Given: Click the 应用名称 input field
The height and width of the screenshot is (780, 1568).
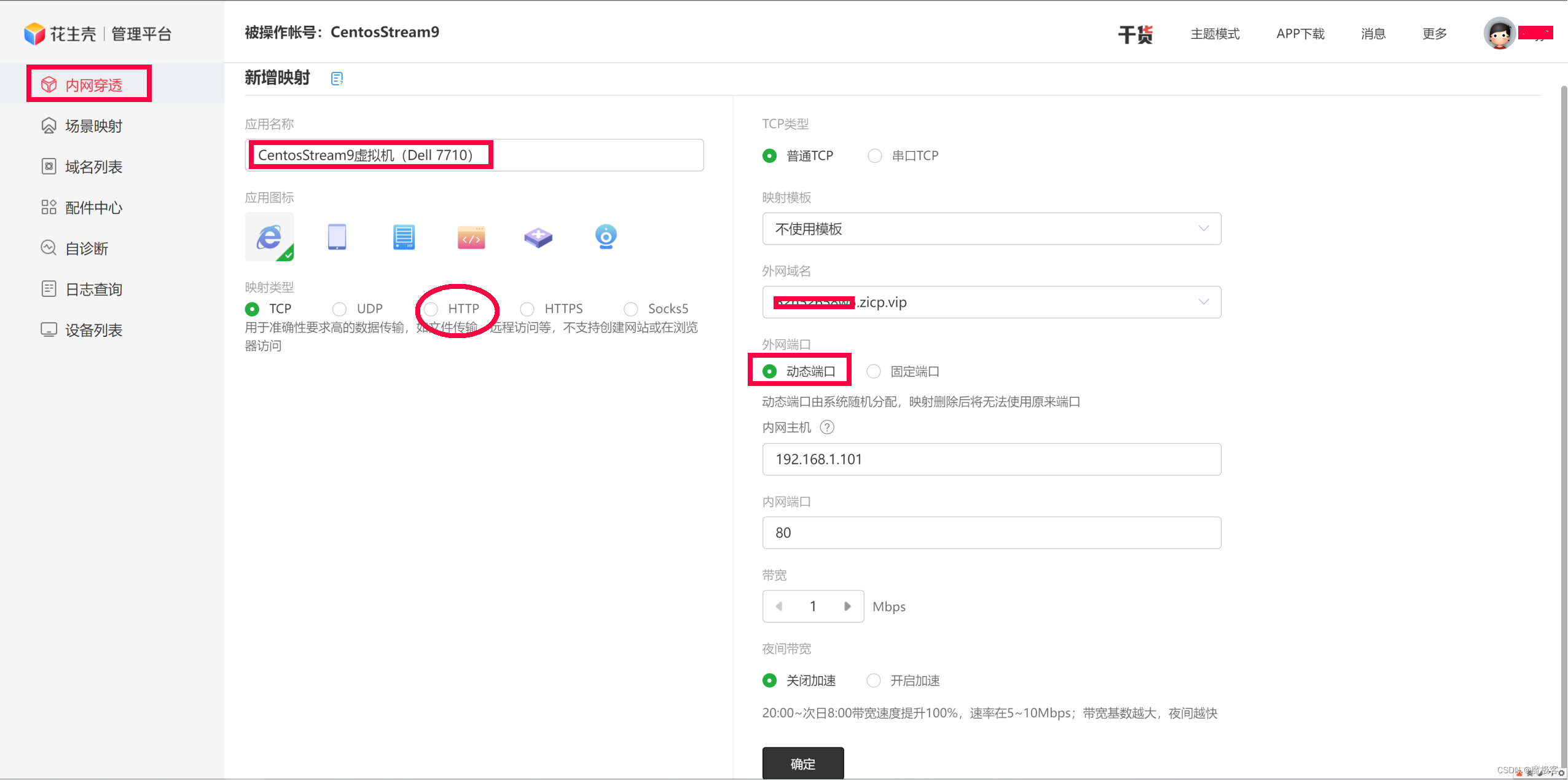Looking at the screenshot, I should click(474, 155).
